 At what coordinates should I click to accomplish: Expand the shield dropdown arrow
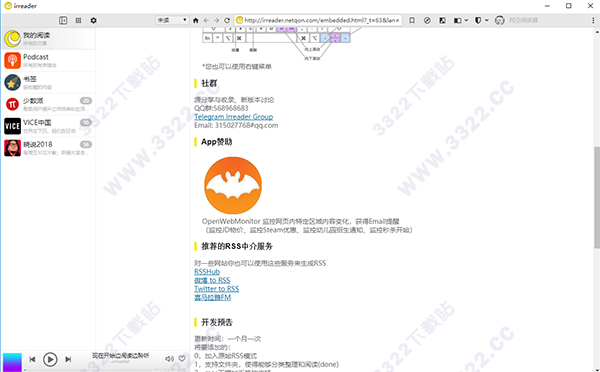coord(487,20)
